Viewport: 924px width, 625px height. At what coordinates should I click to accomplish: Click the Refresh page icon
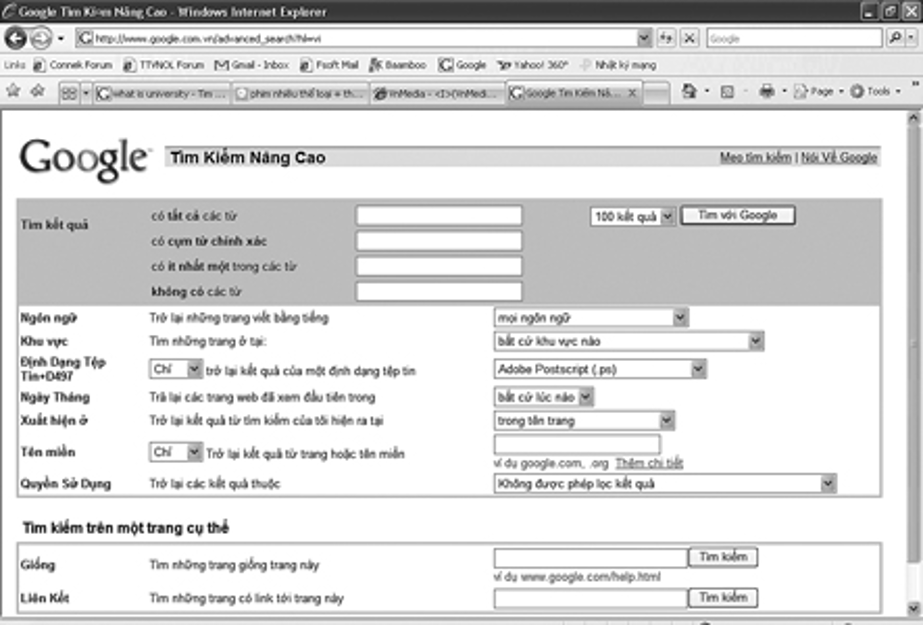pos(668,38)
